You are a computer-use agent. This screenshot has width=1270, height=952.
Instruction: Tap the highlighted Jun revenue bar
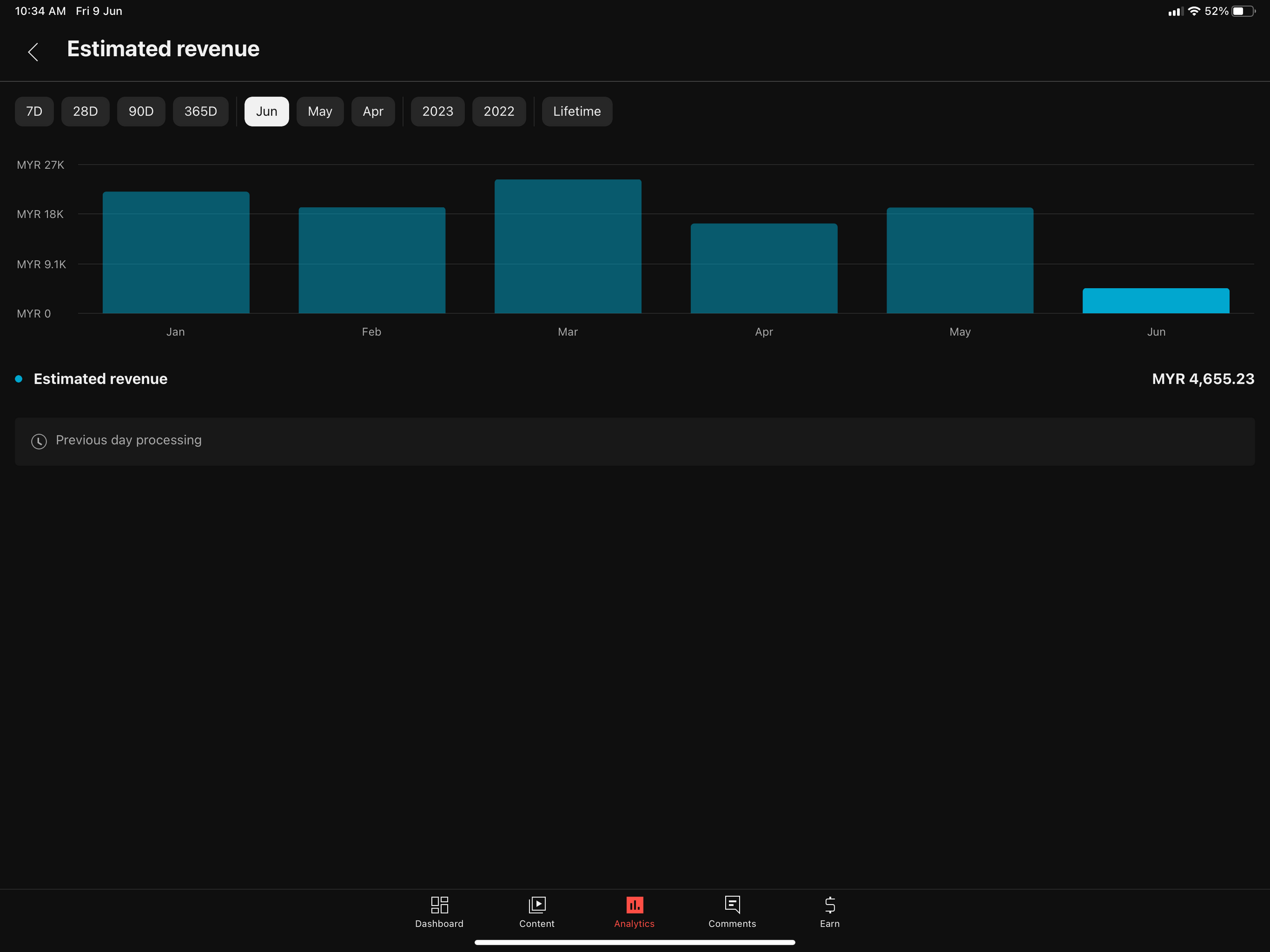click(1156, 300)
